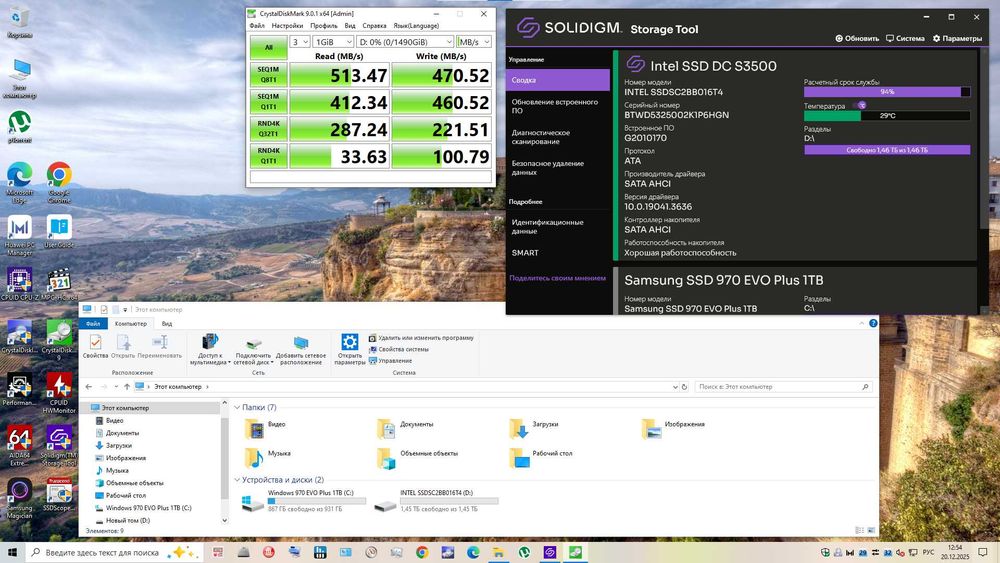
Task: Open the MB/s unit dropdown in CrystalDiskMark
Action: click(x=474, y=41)
